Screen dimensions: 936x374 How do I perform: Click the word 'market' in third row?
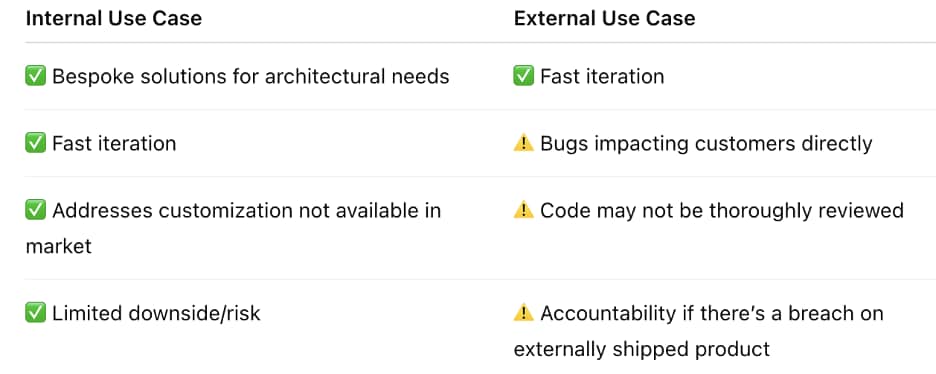(58, 246)
